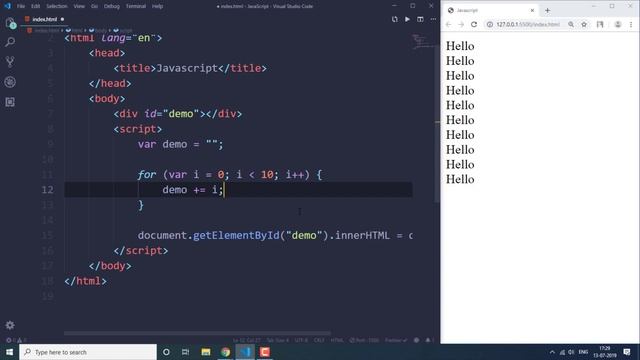
Task: Click the site info icon in the address bar
Action: pos(490,24)
